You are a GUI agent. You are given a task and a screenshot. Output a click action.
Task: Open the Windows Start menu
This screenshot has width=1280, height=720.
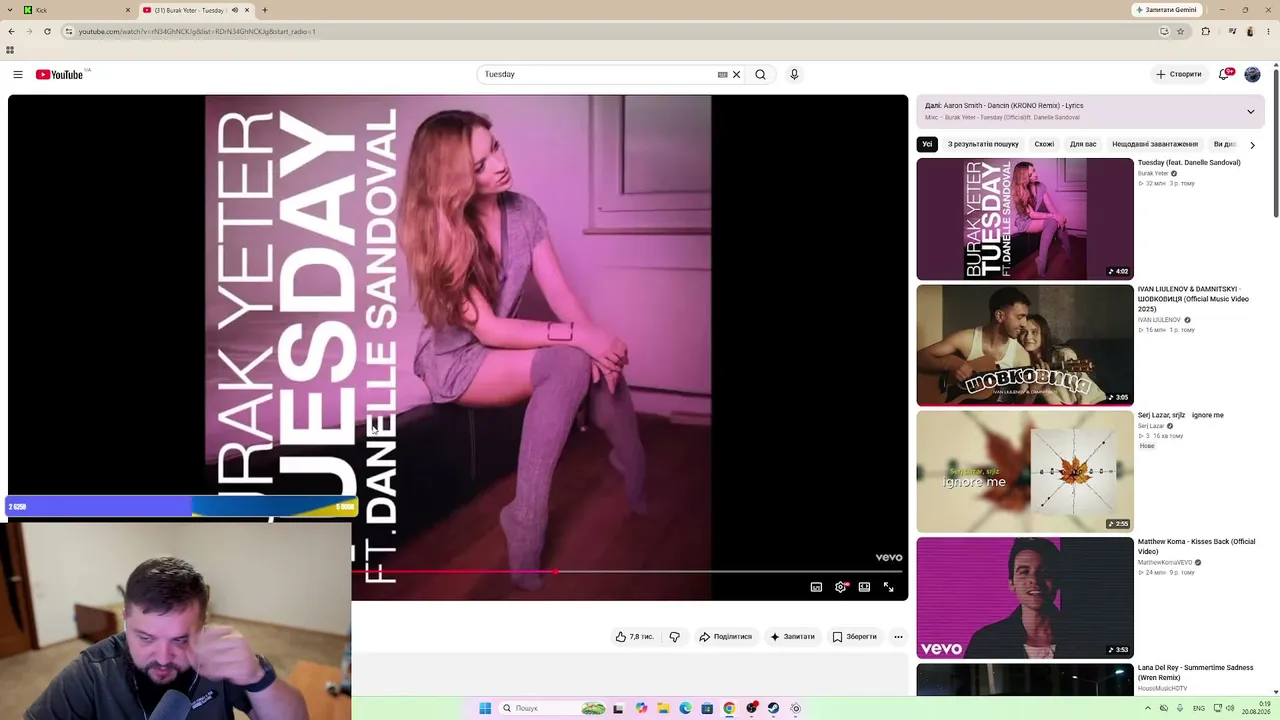(485, 708)
